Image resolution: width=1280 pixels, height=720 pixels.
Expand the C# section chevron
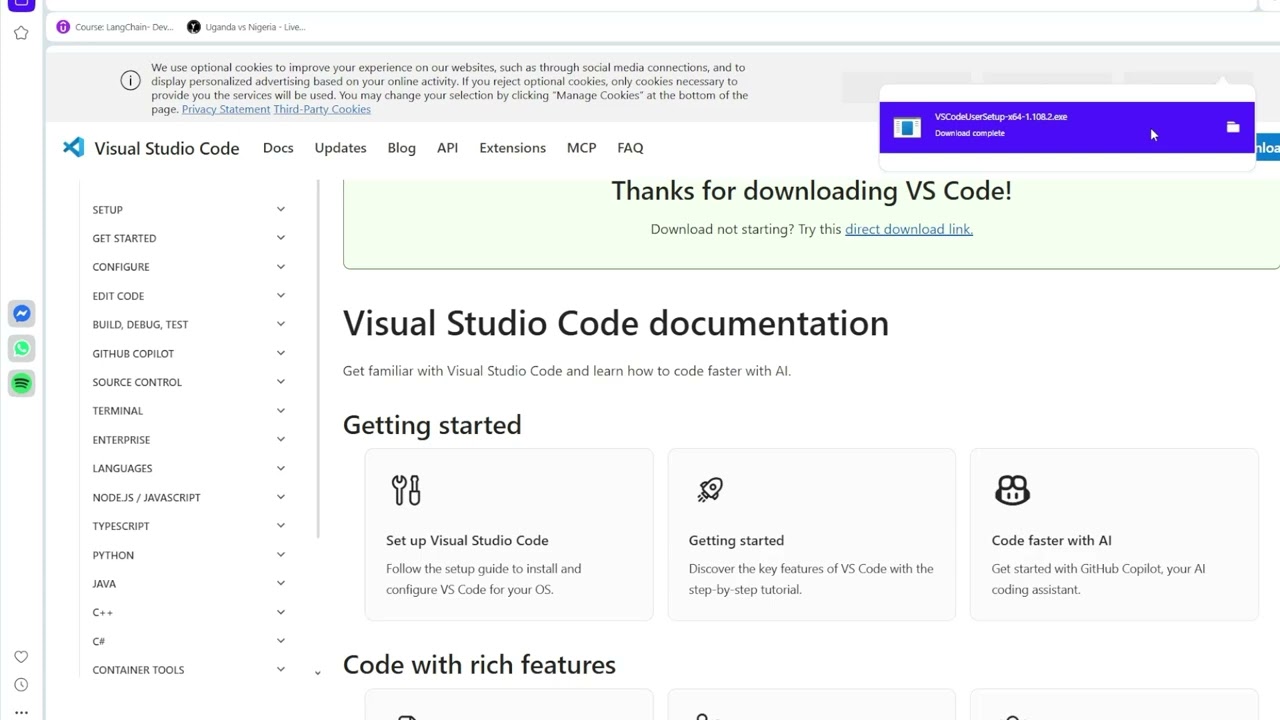tap(281, 641)
